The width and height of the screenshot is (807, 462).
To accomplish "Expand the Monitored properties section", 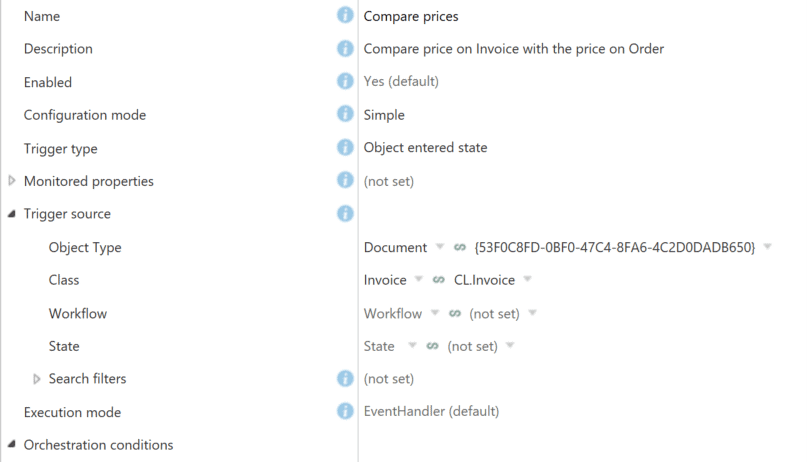I will pyautogui.click(x=12, y=181).
